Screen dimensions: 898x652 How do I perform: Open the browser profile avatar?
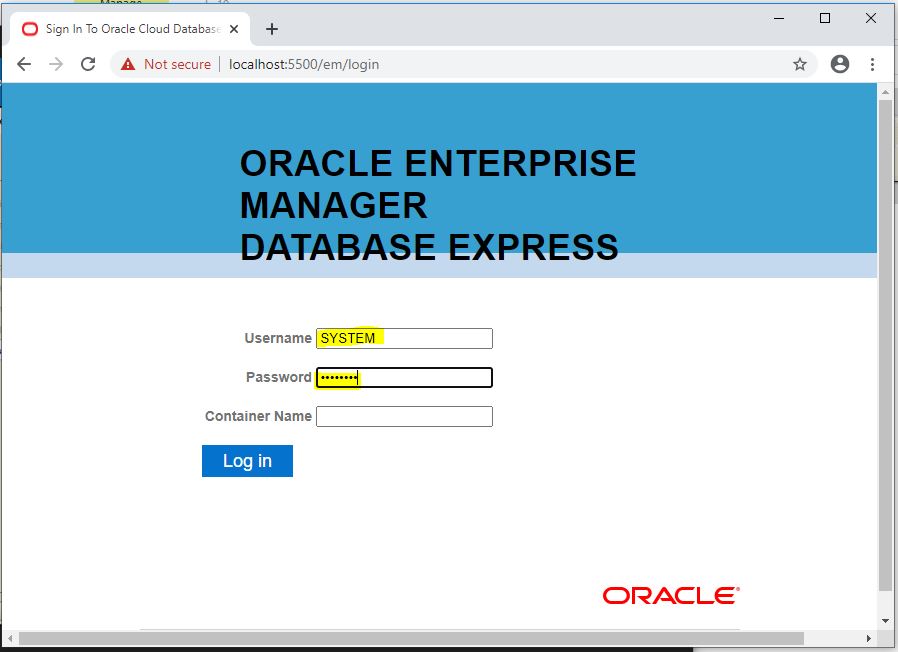coord(838,63)
